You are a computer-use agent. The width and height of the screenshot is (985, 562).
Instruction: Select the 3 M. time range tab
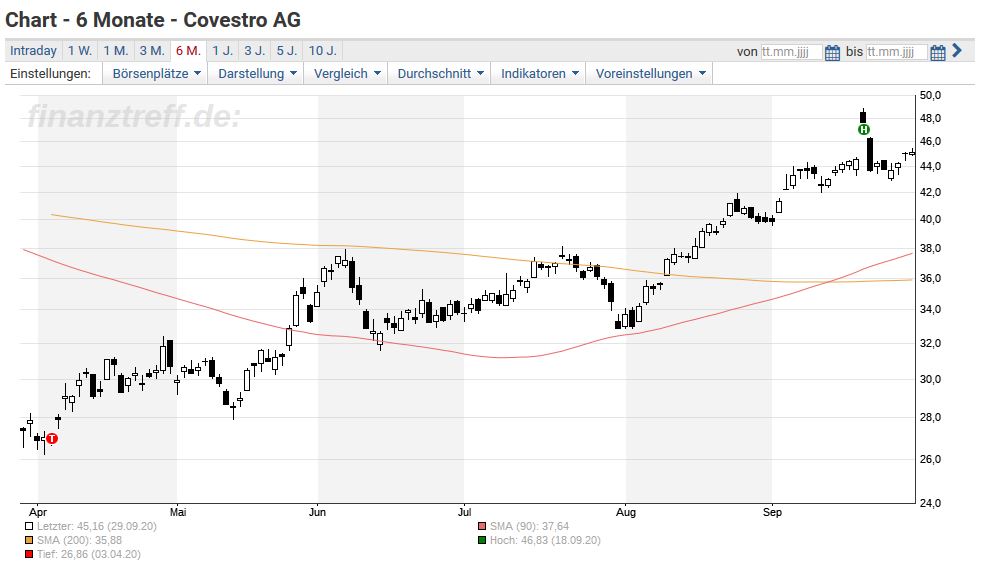click(x=152, y=51)
